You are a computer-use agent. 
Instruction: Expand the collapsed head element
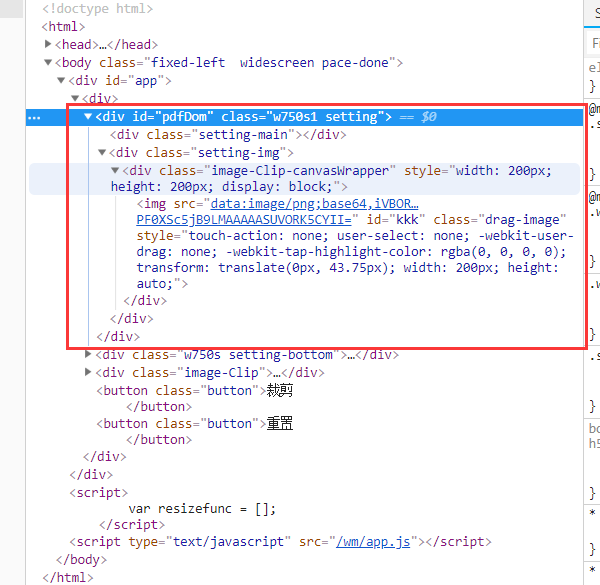point(48,44)
